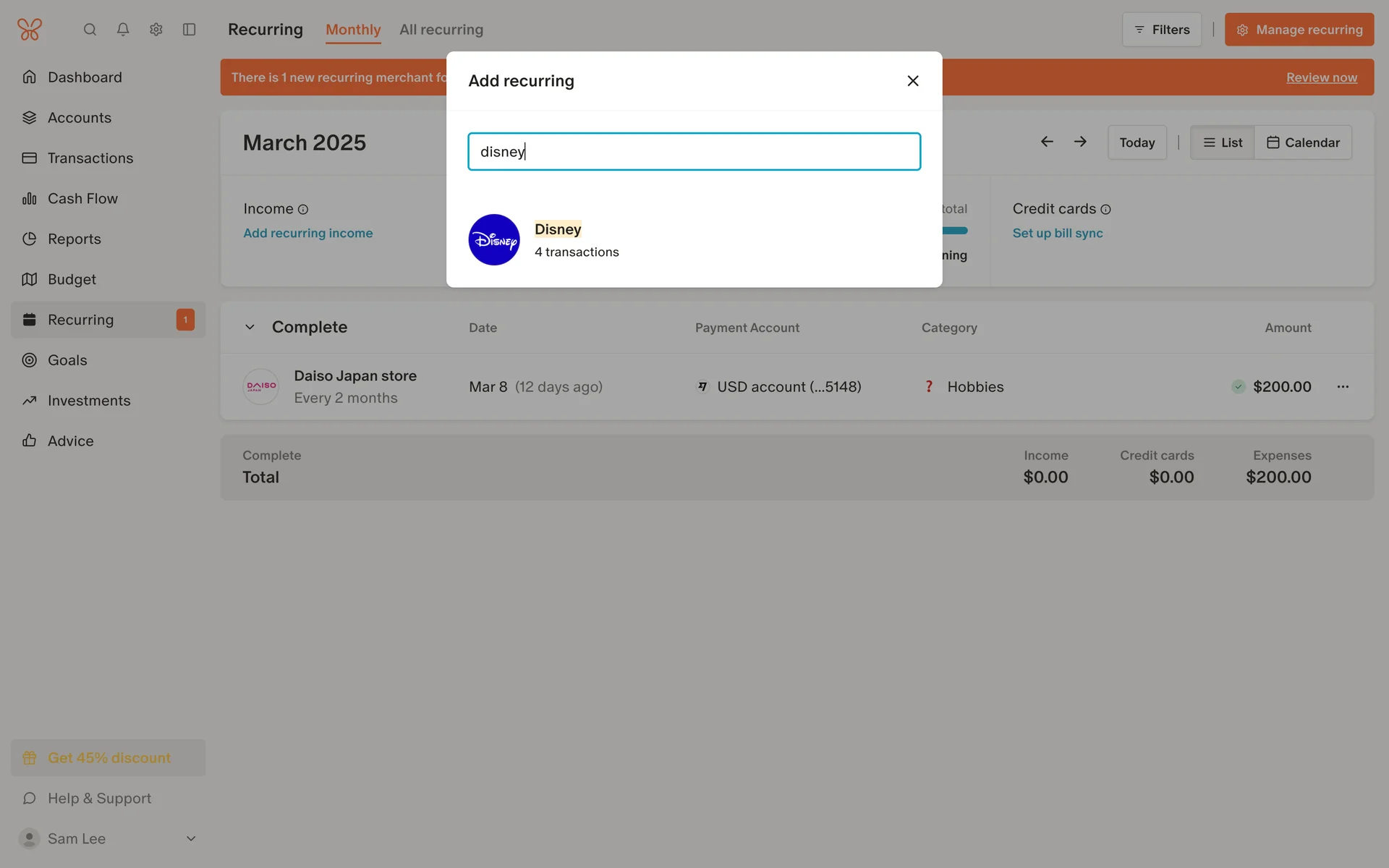Image resolution: width=1389 pixels, height=868 pixels.
Task: Open the Filters dropdown
Action: pyautogui.click(x=1162, y=30)
